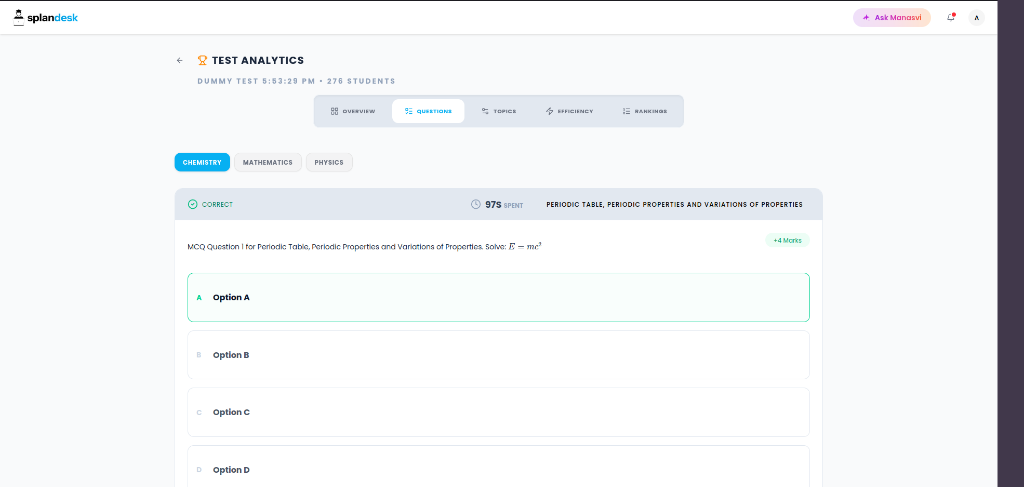Open the Topics tab
Viewport: 1024px width, 487px height.
498,111
